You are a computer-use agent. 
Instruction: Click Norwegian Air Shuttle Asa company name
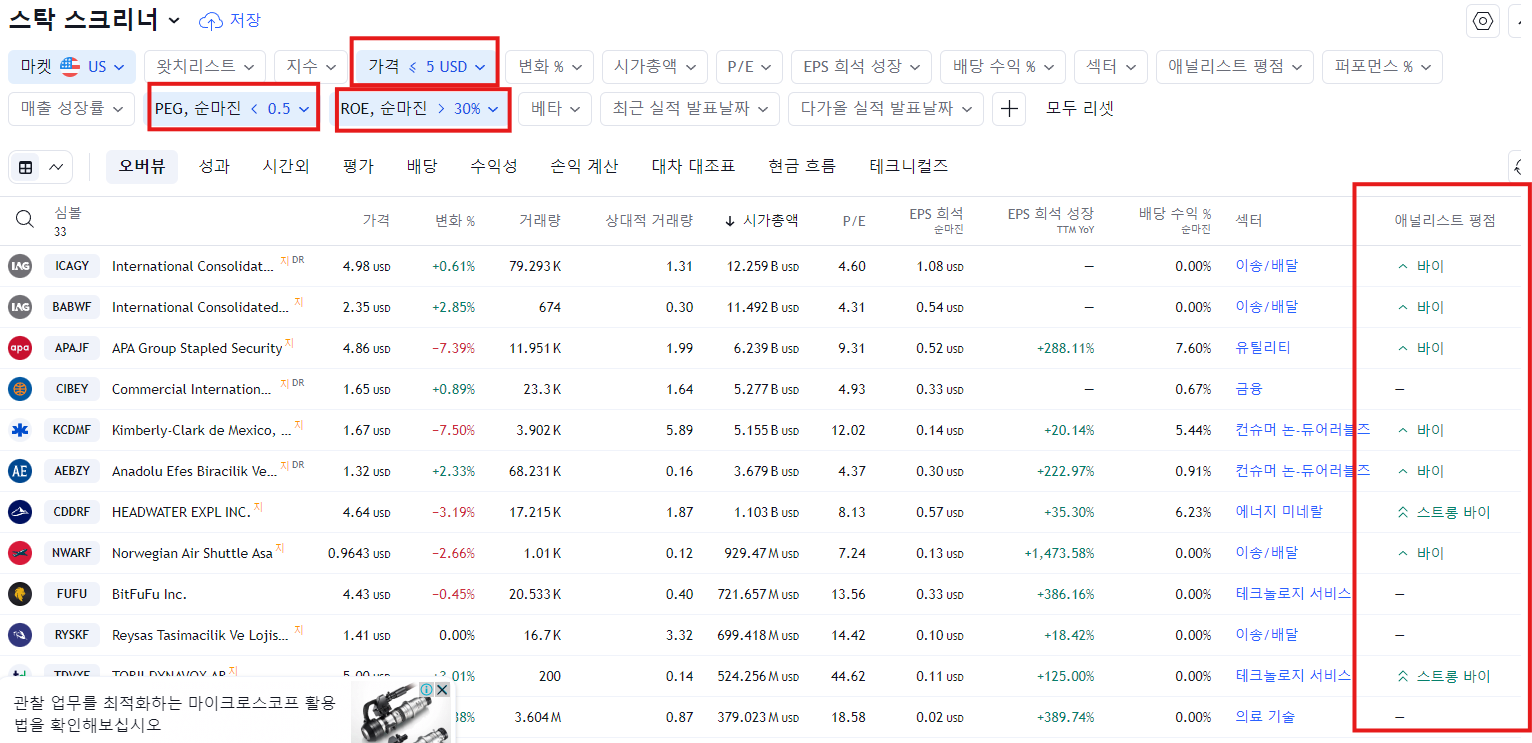[192, 553]
